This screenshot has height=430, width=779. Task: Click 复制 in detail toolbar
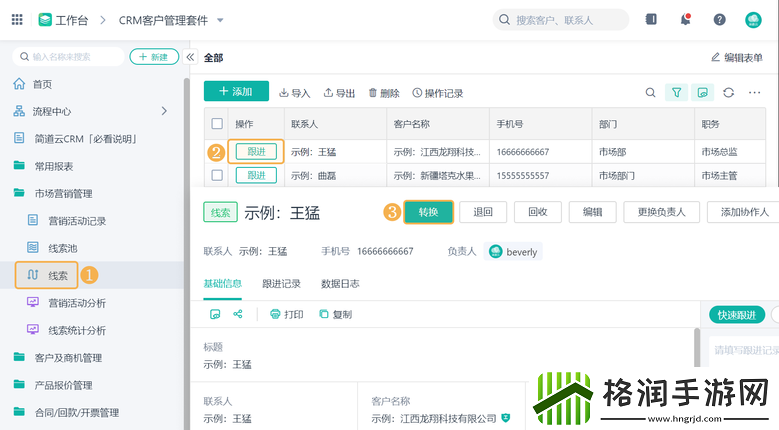point(335,314)
